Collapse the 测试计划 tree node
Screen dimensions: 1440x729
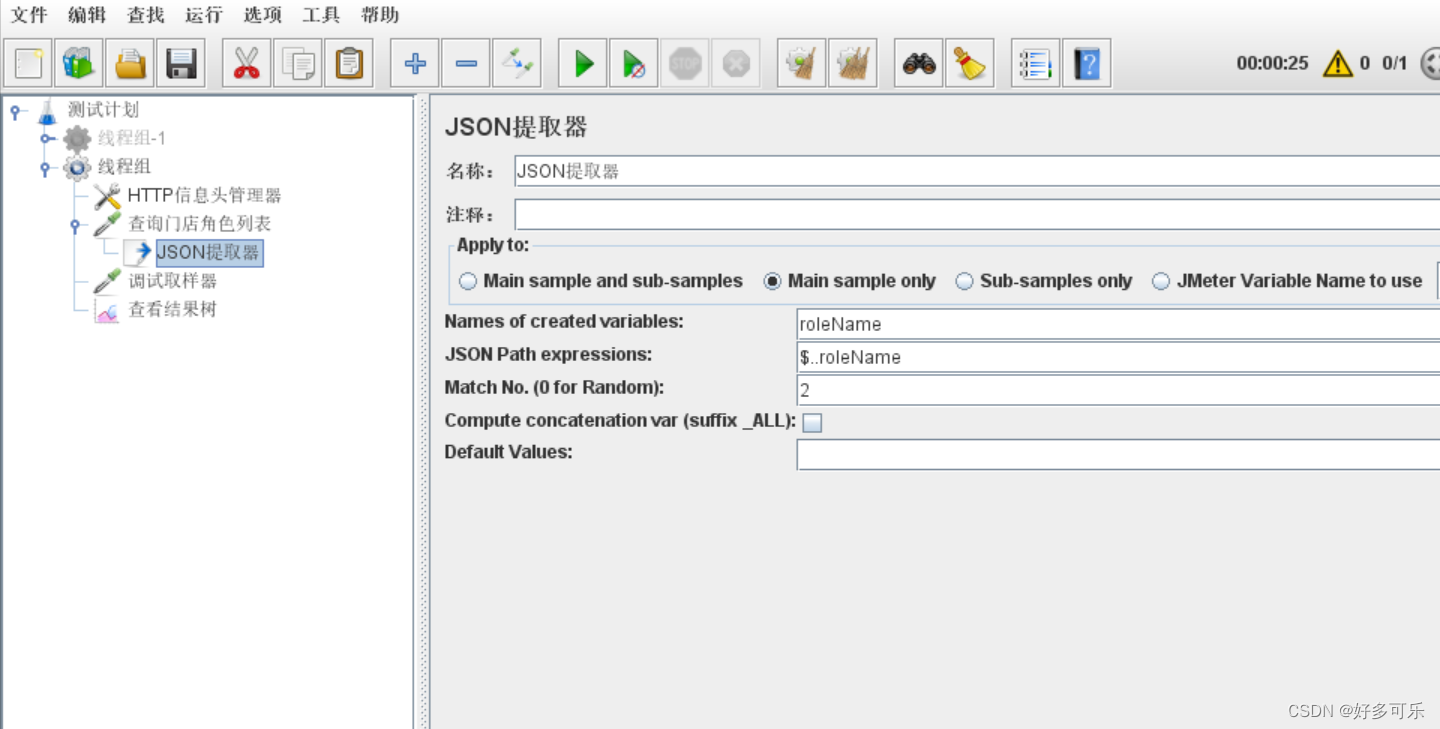[15, 111]
